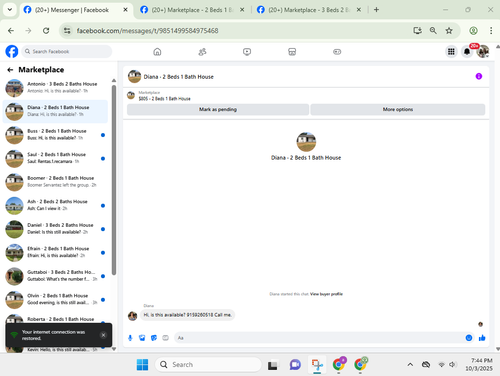Image resolution: width=500 pixels, height=376 pixels.
Task: Open the Snipping Tool taskbar icon
Action: tap(317, 364)
